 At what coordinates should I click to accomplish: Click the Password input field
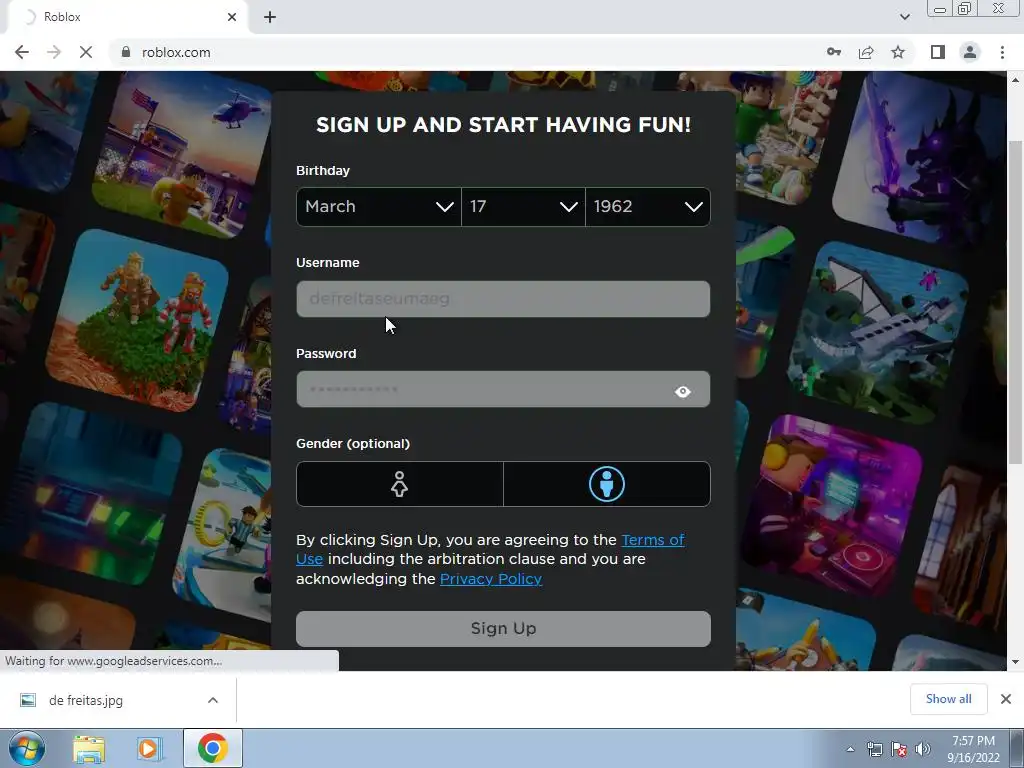tap(503, 389)
